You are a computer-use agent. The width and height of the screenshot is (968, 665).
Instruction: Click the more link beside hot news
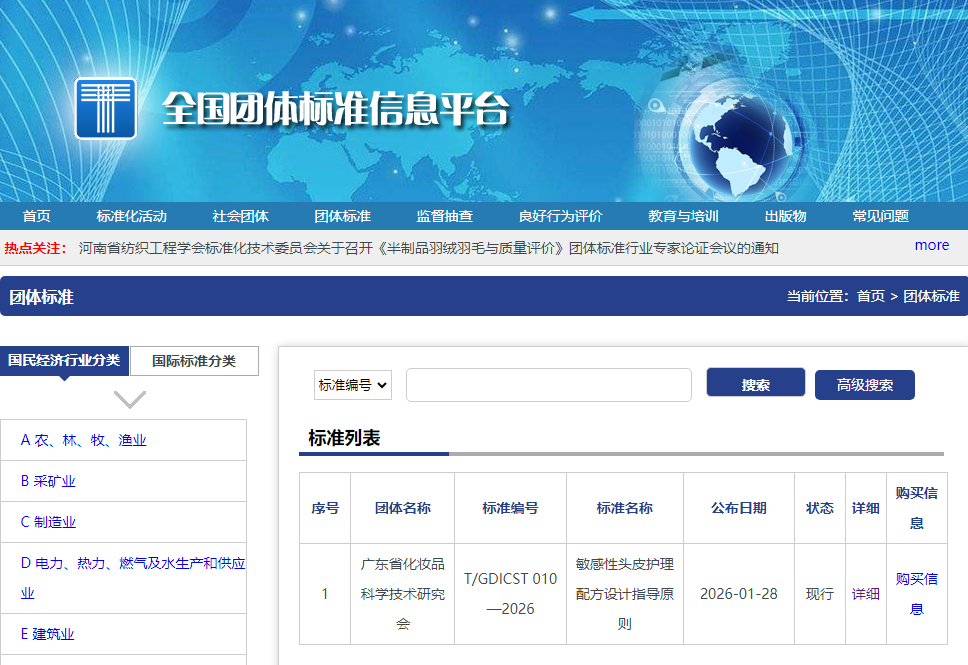point(931,245)
